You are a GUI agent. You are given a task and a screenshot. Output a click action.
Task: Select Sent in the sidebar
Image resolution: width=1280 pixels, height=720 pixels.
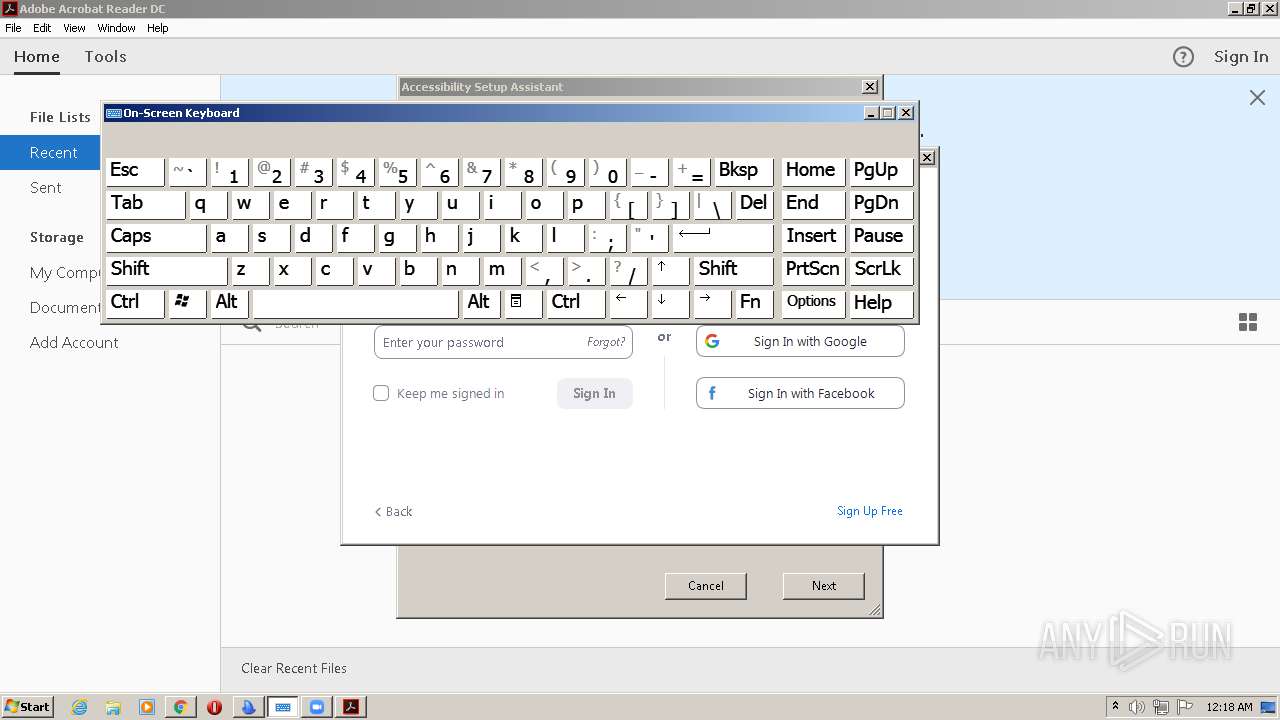click(x=45, y=187)
